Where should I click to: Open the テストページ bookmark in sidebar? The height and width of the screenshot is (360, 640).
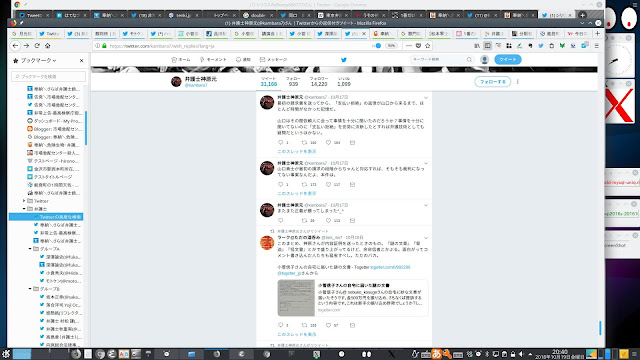coord(54,161)
